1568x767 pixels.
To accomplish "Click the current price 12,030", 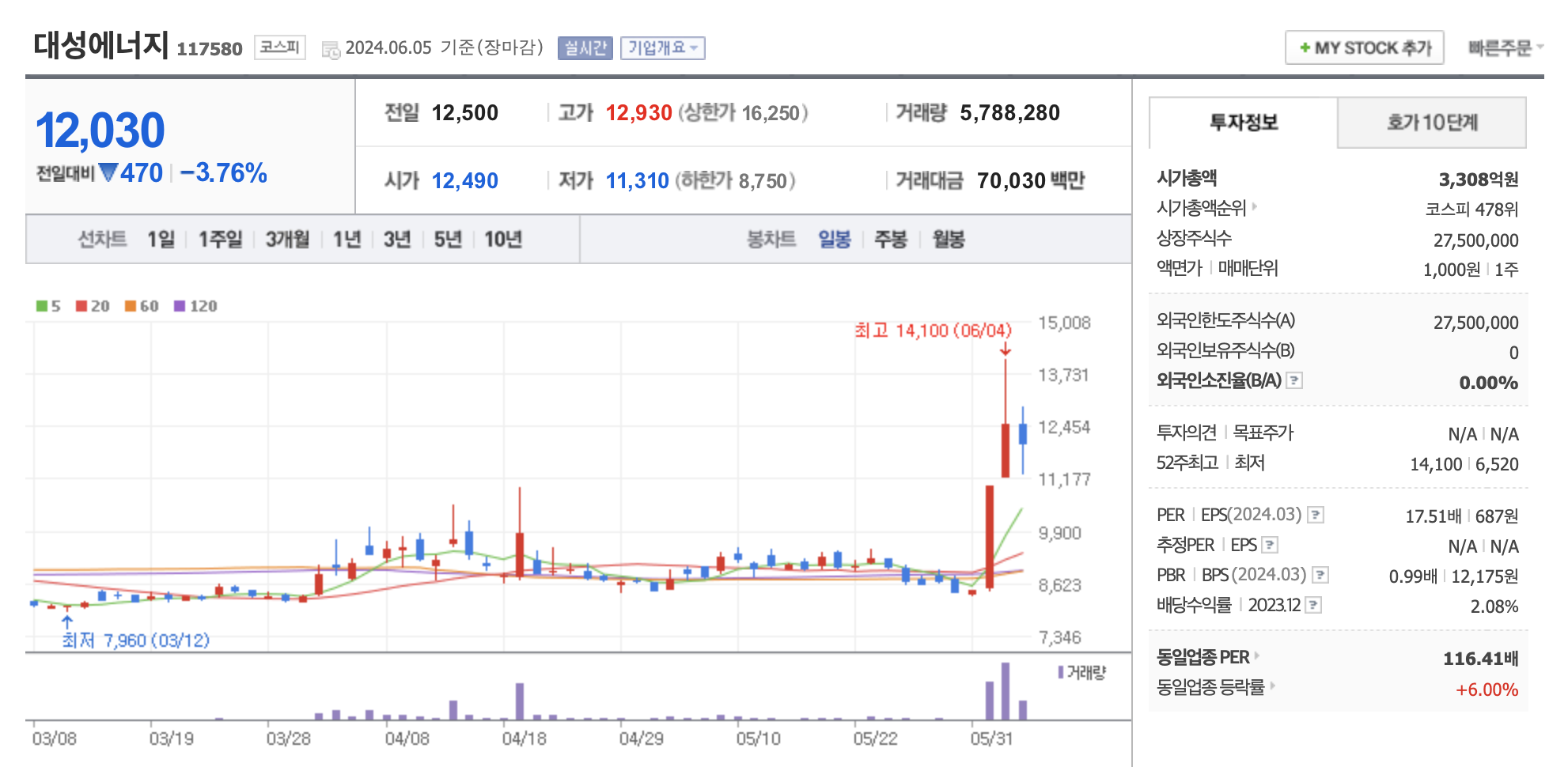I will tap(100, 130).
